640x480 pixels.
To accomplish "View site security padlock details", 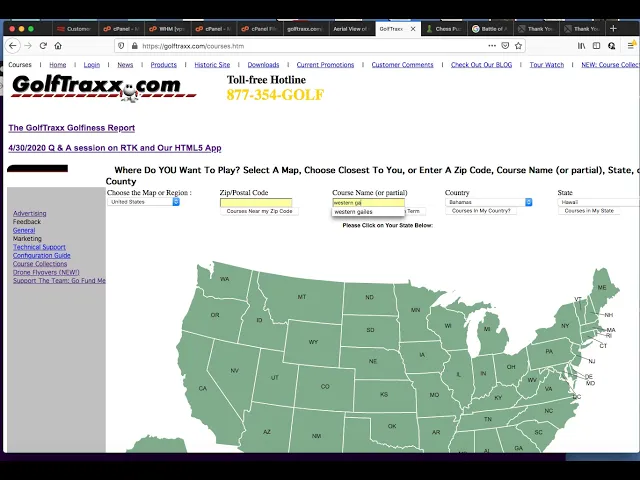I will [135, 46].
